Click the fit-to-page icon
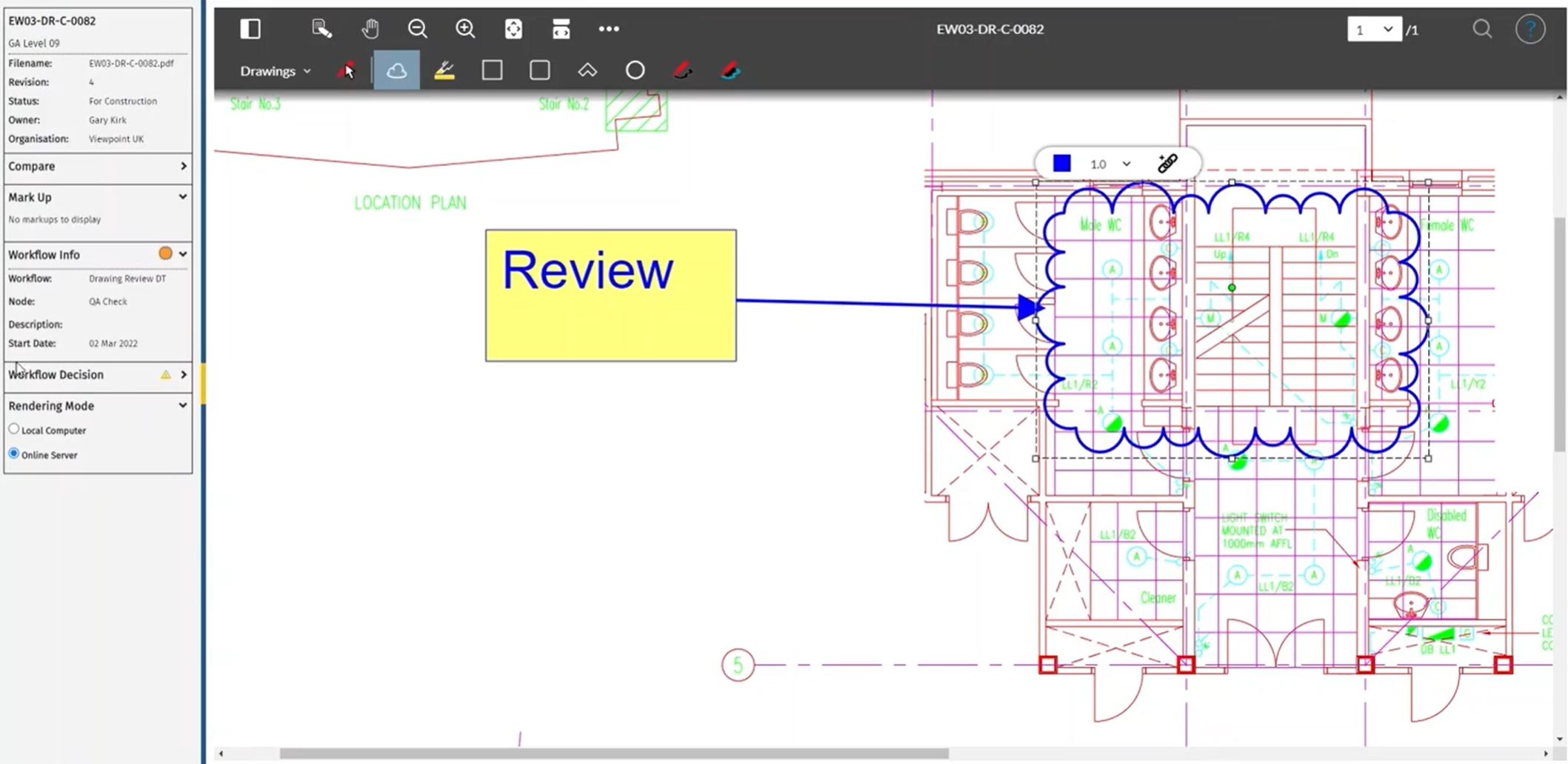The width and height of the screenshot is (1568, 764). pos(513,29)
